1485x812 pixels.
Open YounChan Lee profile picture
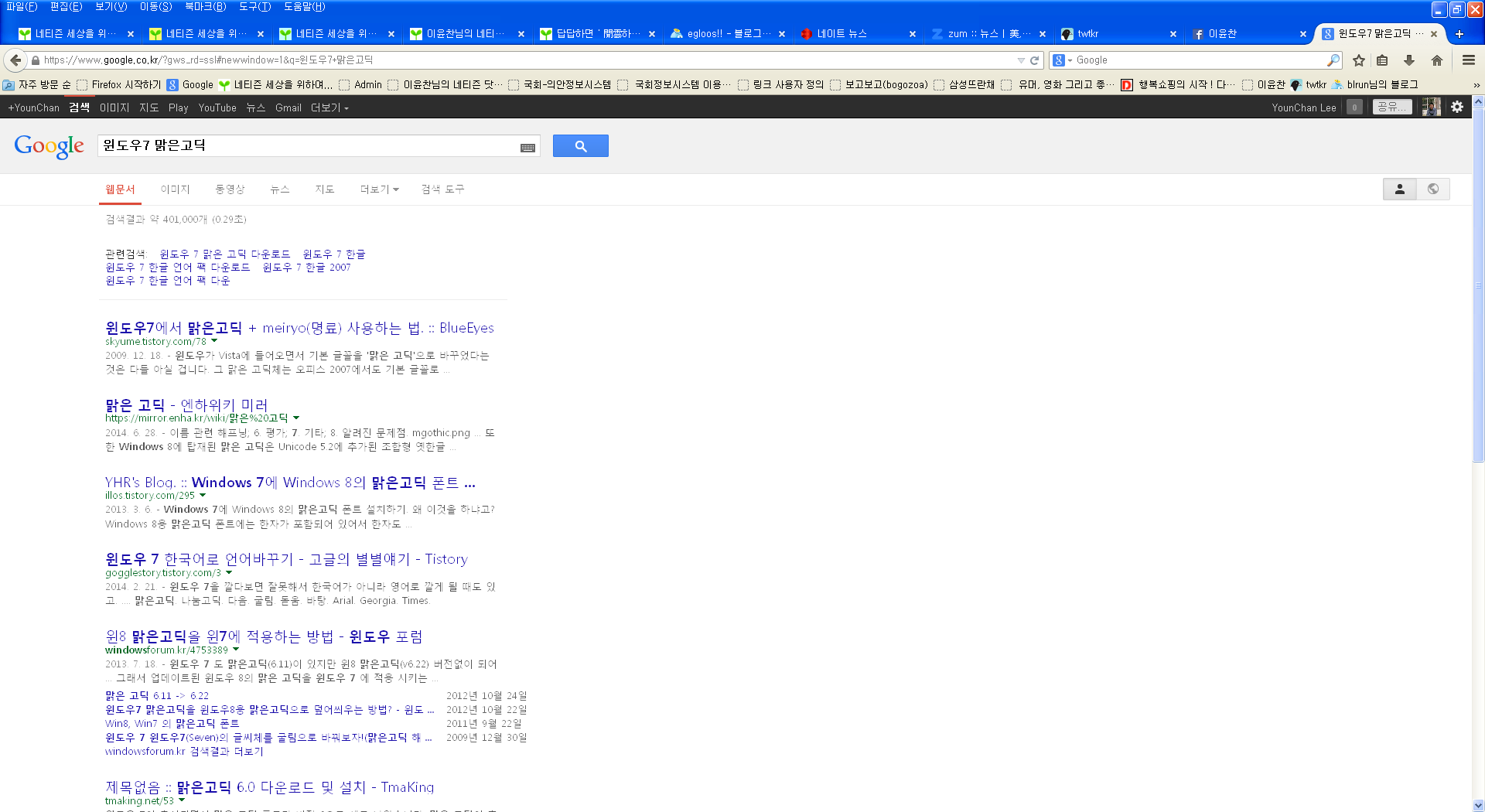click(1431, 107)
